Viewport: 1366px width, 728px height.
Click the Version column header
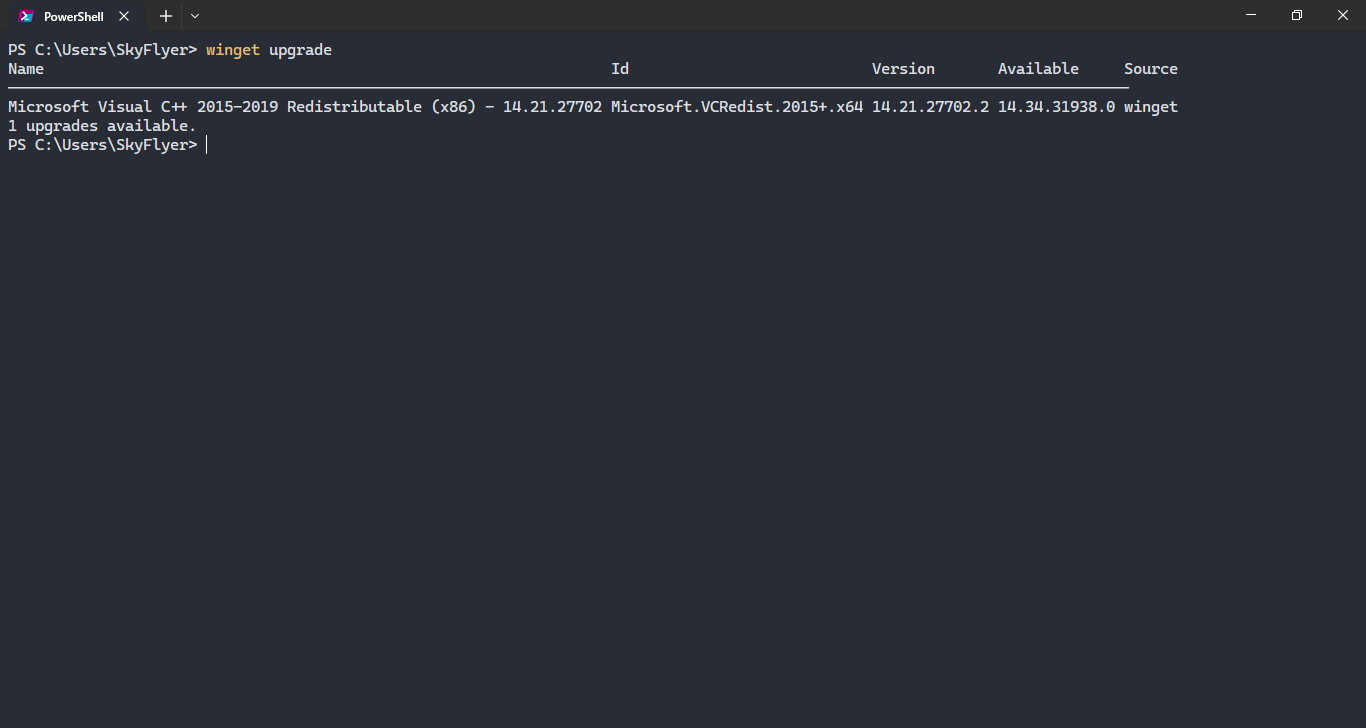[903, 68]
